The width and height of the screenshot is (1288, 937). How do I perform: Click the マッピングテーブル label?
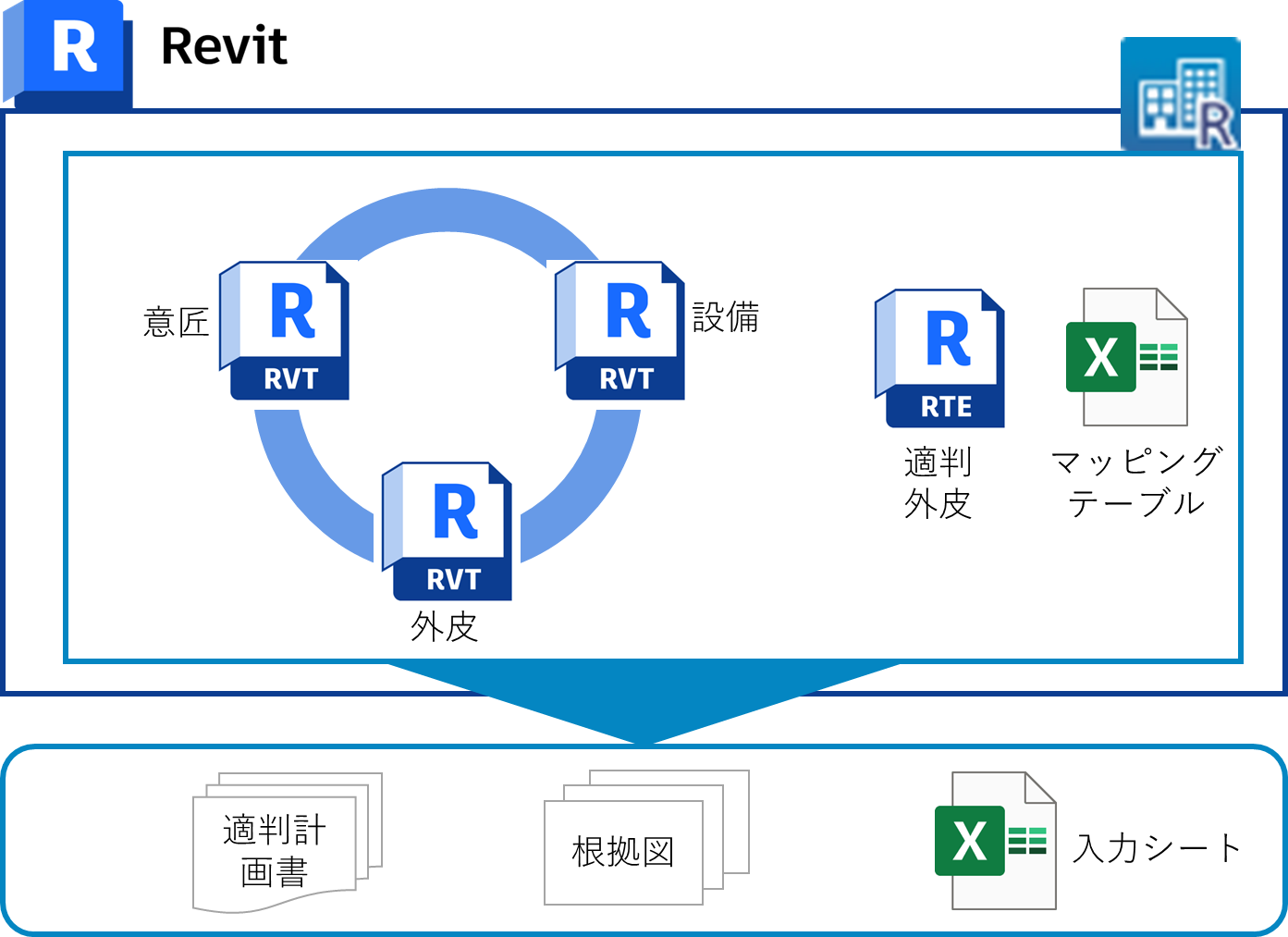[x=1137, y=482]
